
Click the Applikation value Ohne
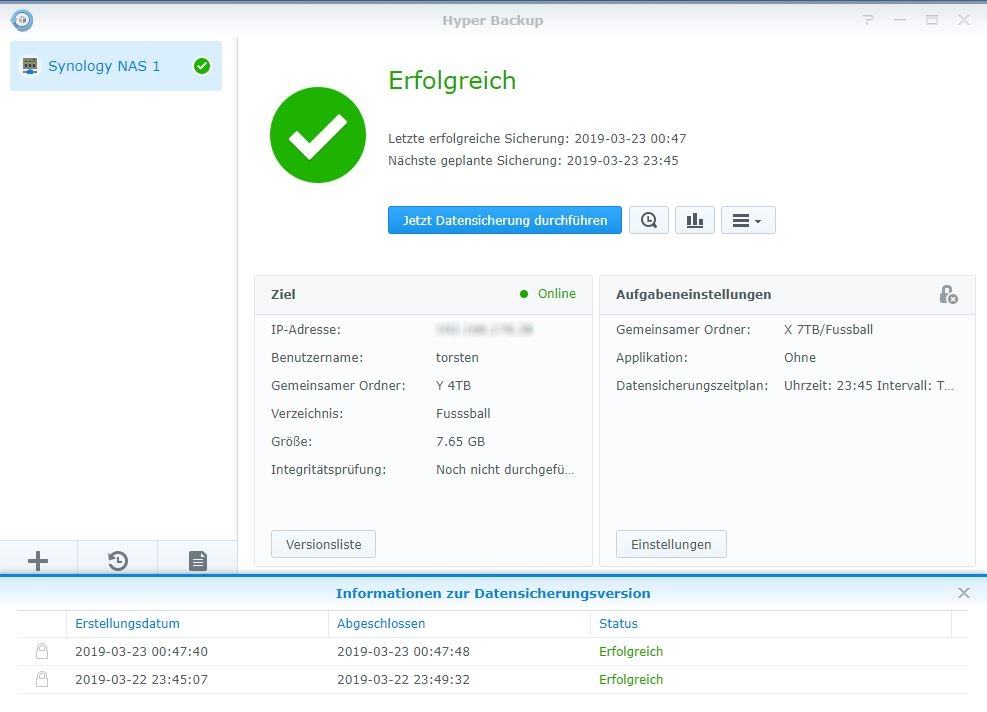click(x=799, y=358)
